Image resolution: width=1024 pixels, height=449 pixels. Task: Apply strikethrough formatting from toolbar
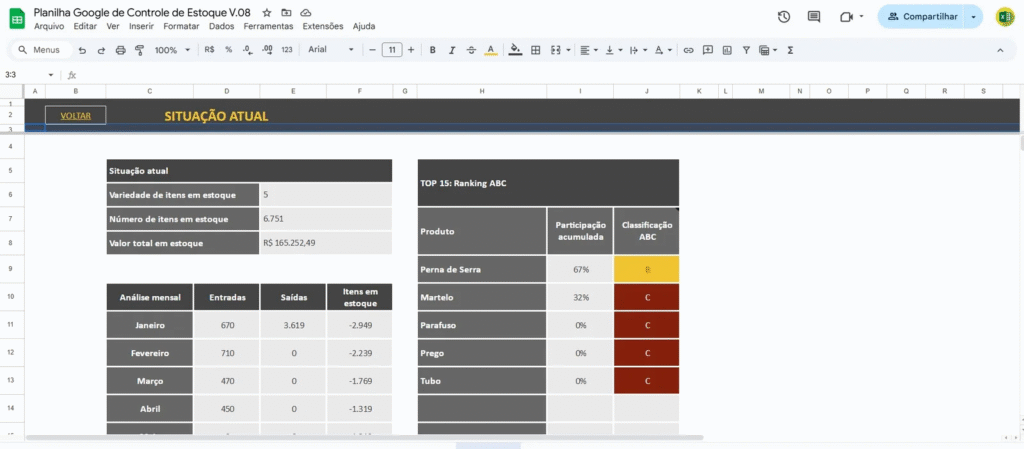pos(470,50)
